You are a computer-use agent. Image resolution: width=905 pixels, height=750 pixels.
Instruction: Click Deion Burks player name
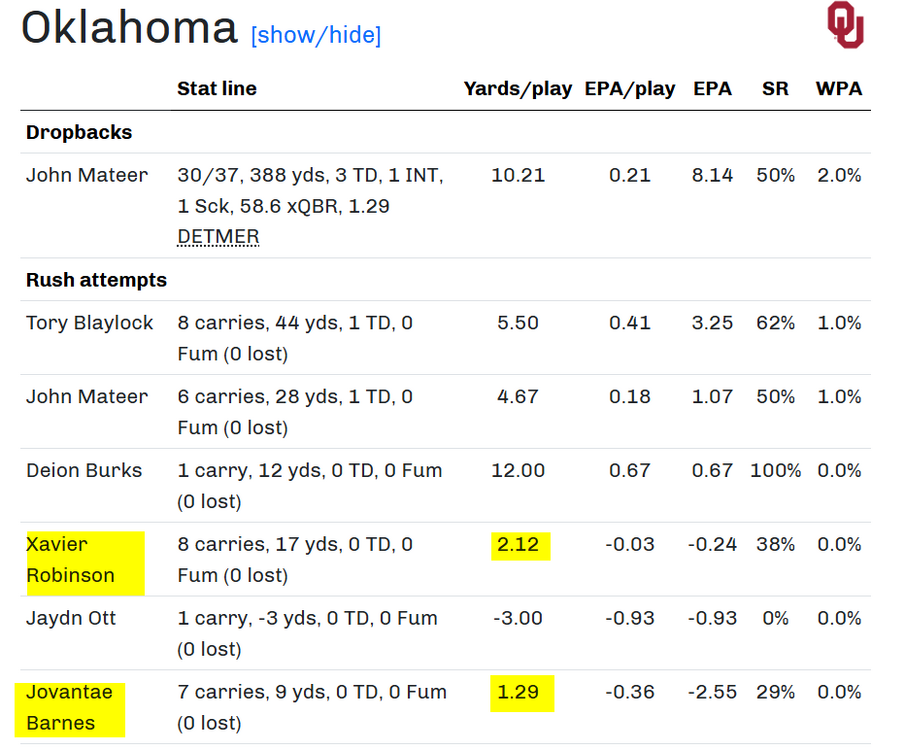tap(84, 471)
